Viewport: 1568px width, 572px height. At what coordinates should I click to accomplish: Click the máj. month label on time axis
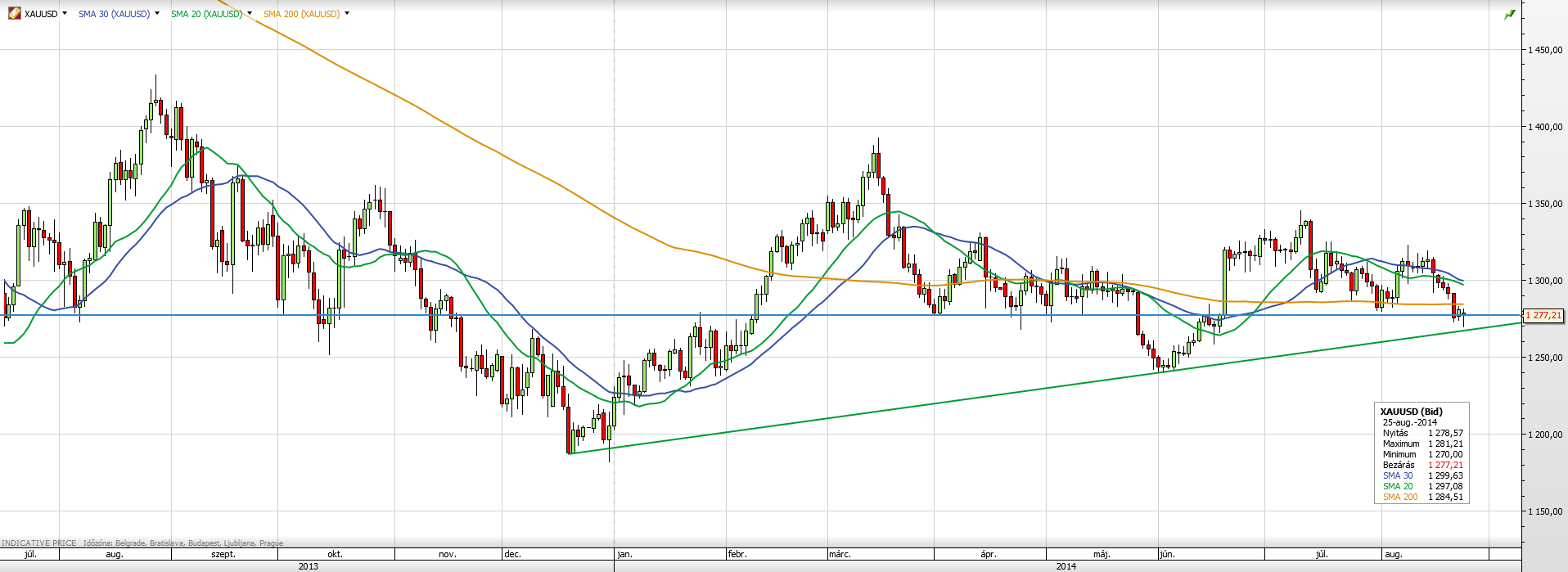[x=1102, y=554]
